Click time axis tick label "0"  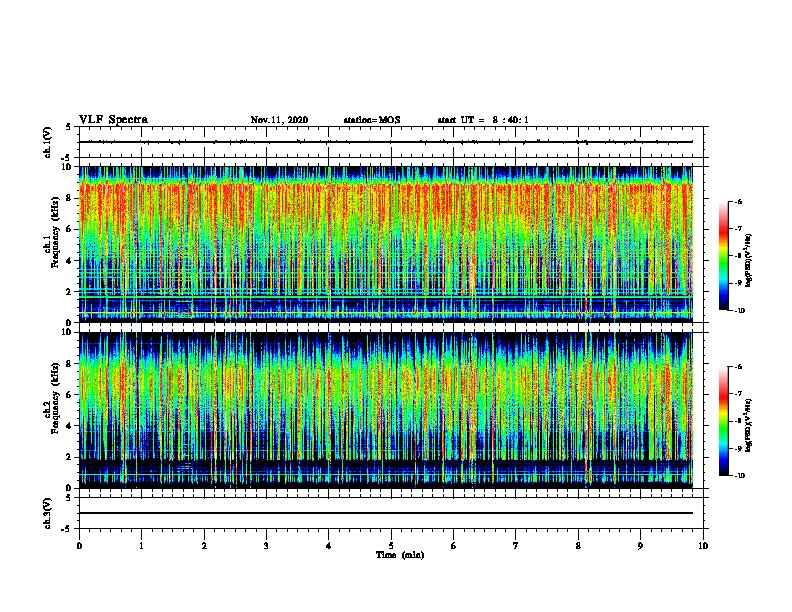pyautogui.click(x=79, y=546)
